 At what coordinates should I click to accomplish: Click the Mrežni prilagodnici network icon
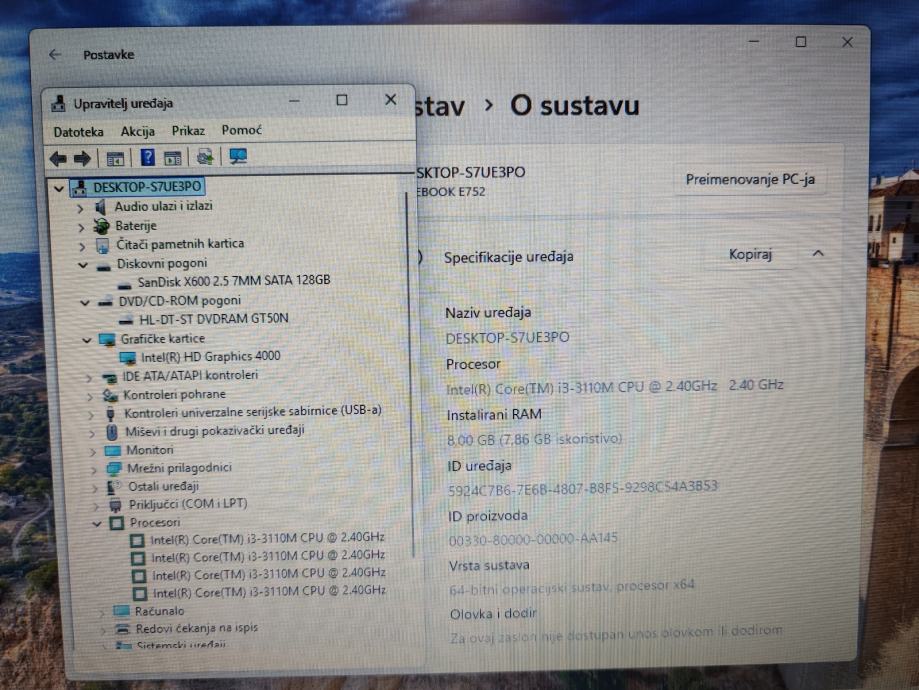114,468
